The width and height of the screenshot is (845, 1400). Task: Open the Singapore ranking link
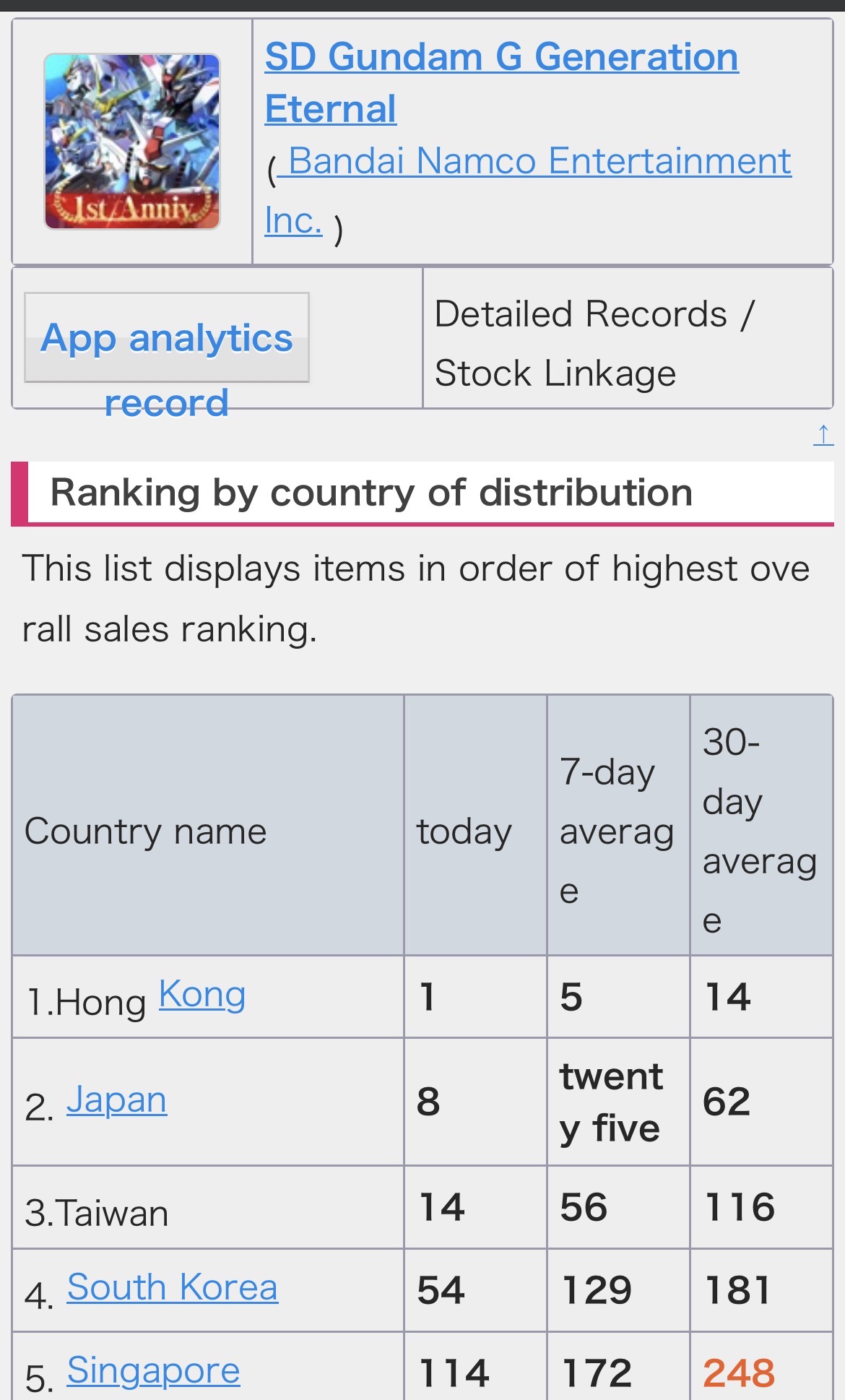[153, 1370]
